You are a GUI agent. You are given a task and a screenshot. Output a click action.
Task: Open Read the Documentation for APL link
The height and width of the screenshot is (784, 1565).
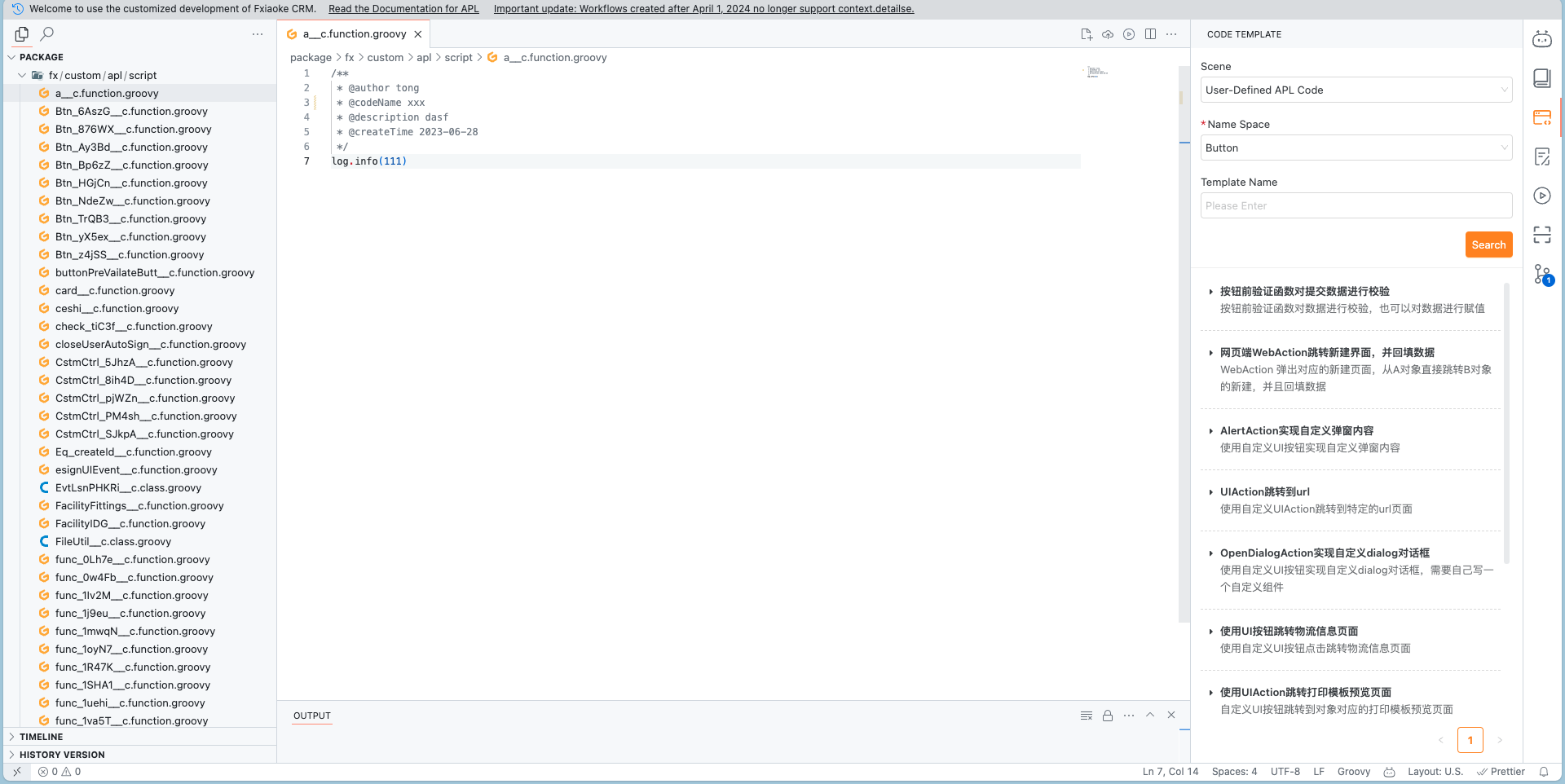pyautogui.click(x=403, y=9)
